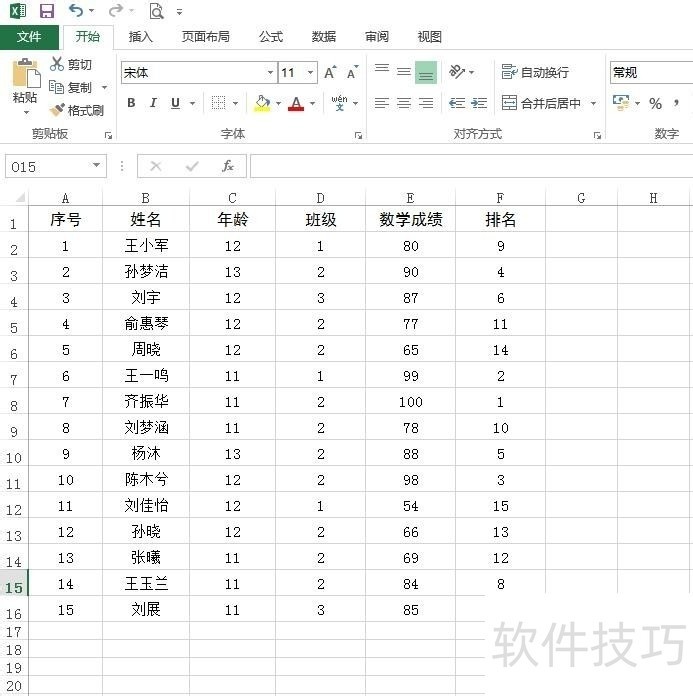Click the confirm checkmark in formula bar

(192, 166)
